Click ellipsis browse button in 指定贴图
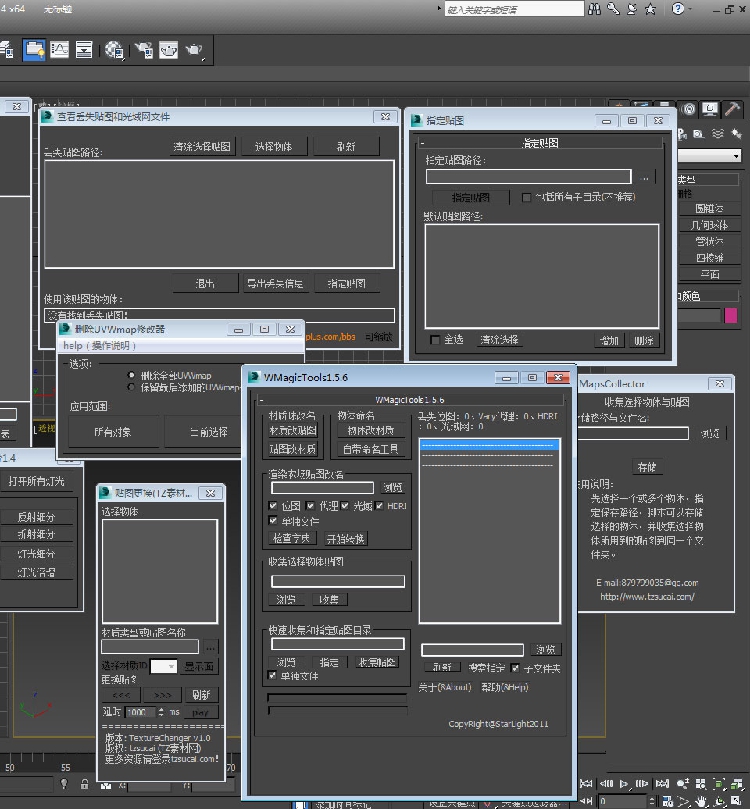 pyautogui.click(x=644, y=177)
